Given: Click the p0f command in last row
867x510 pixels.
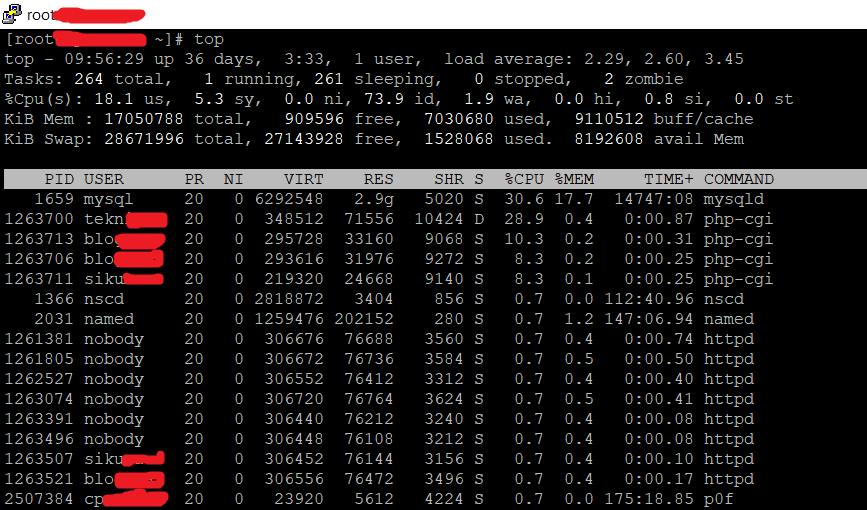Looking at the screenshot, I should (x=719, y=499).
